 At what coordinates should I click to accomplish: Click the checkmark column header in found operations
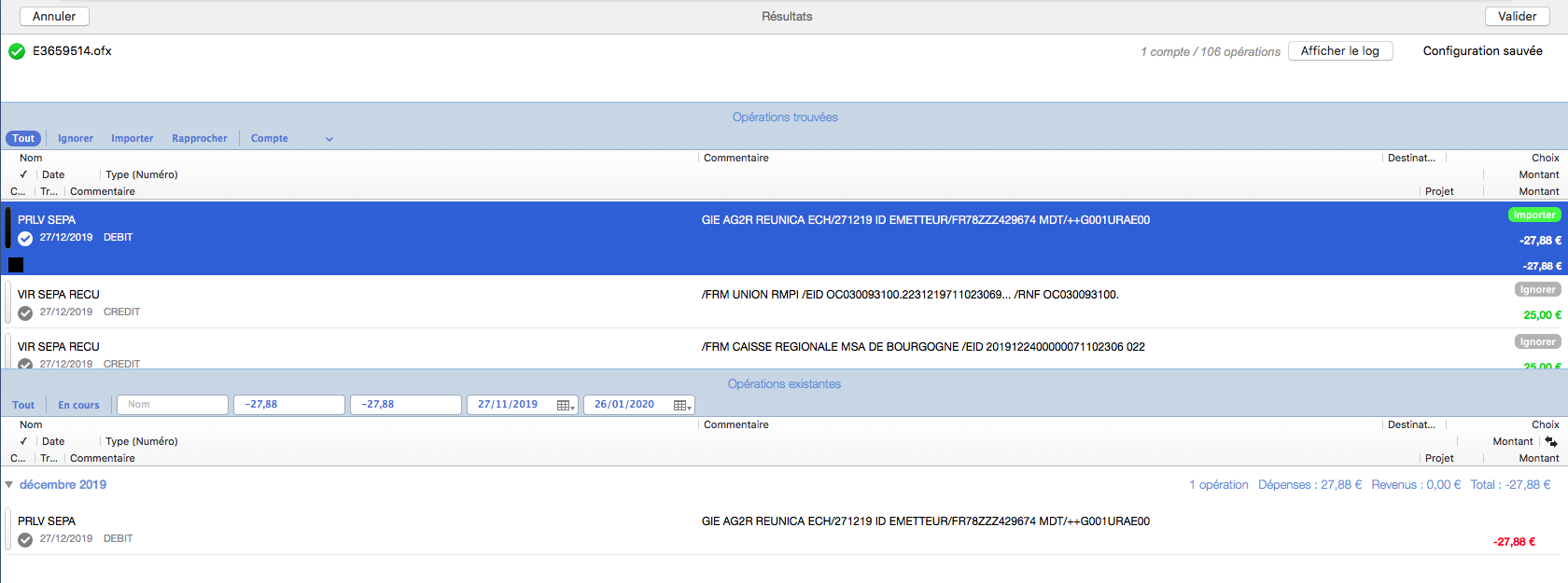click(23, 174)
